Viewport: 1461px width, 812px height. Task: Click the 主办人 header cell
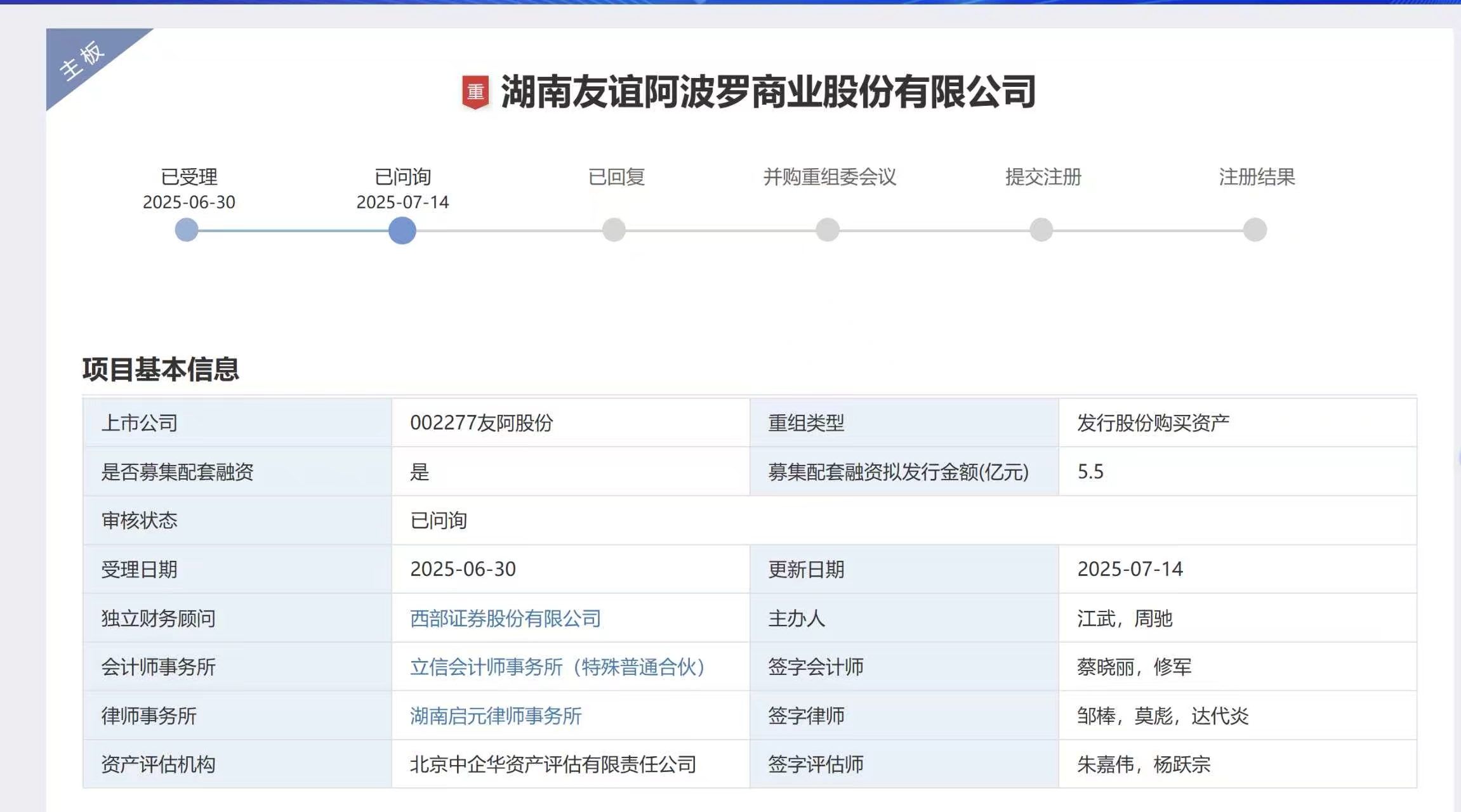904,618
